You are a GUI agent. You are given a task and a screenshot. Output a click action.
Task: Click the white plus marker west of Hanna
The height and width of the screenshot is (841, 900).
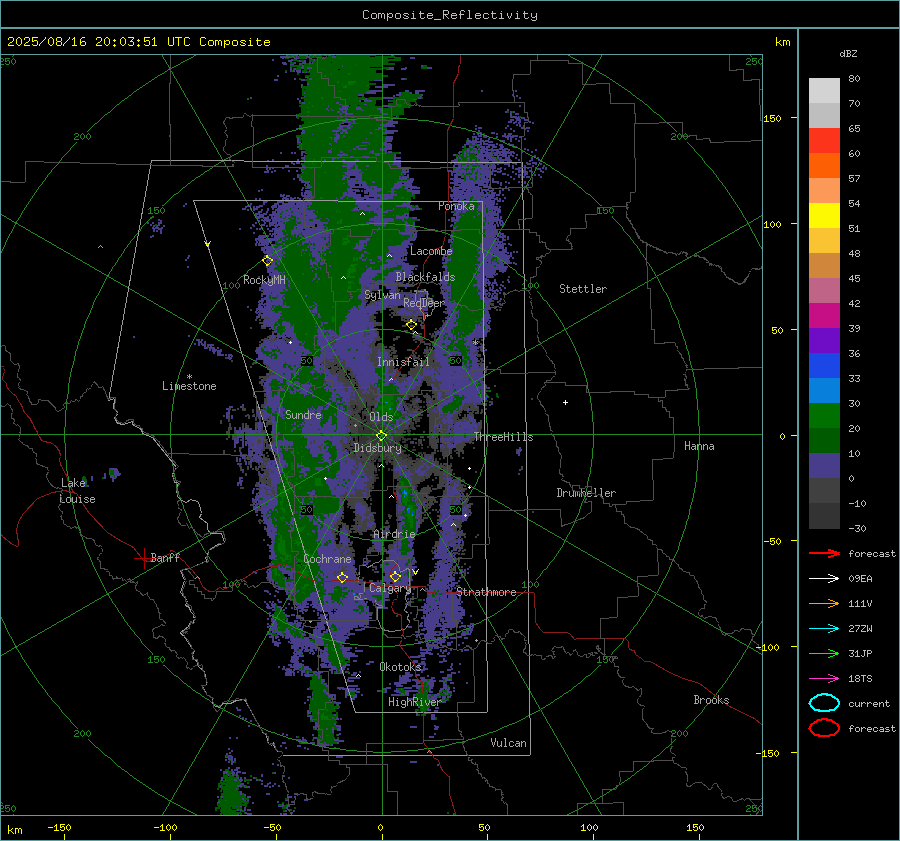click(x=565, y=402)
